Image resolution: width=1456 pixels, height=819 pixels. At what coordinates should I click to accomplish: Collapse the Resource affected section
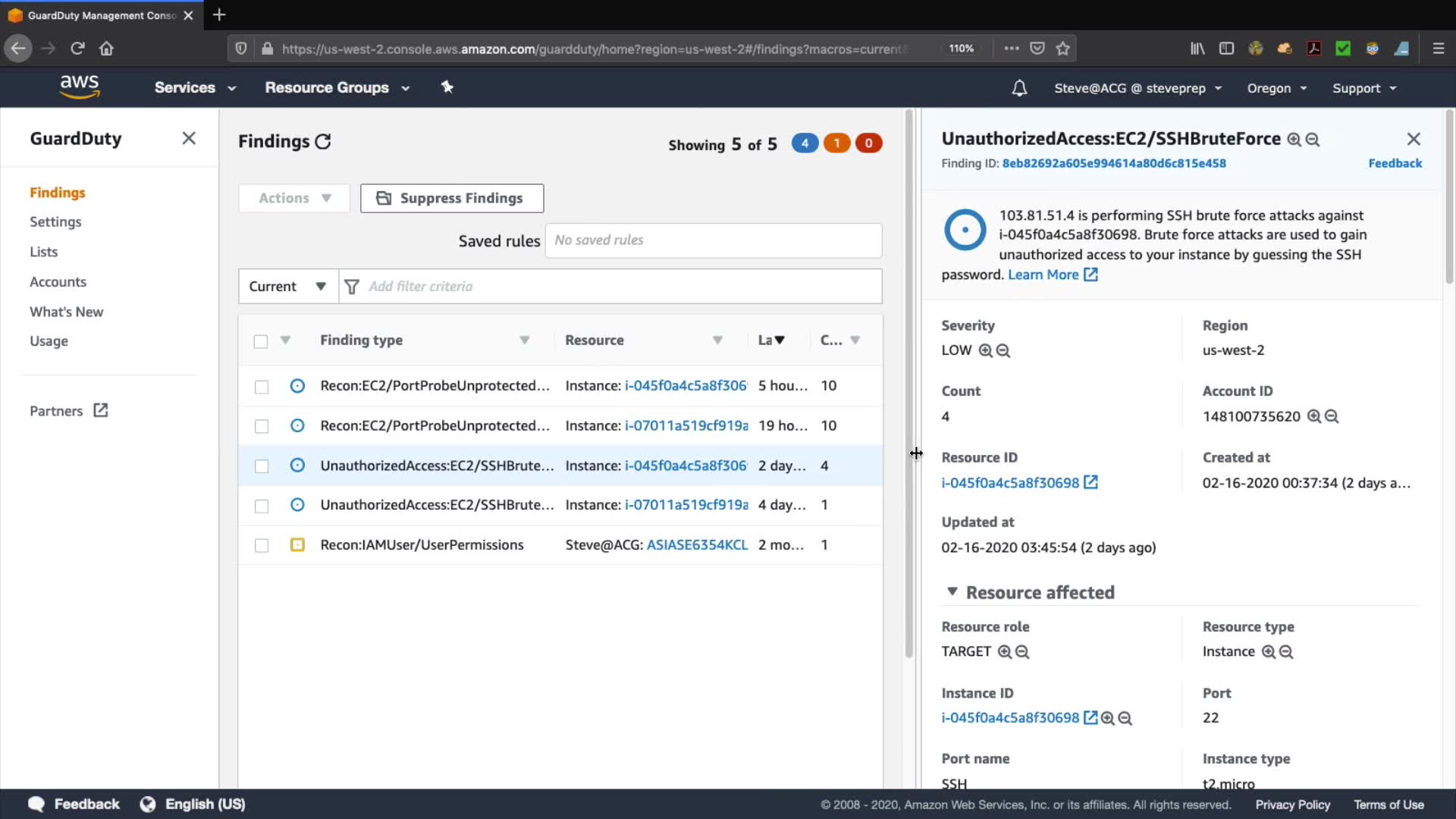coord(952,591)
